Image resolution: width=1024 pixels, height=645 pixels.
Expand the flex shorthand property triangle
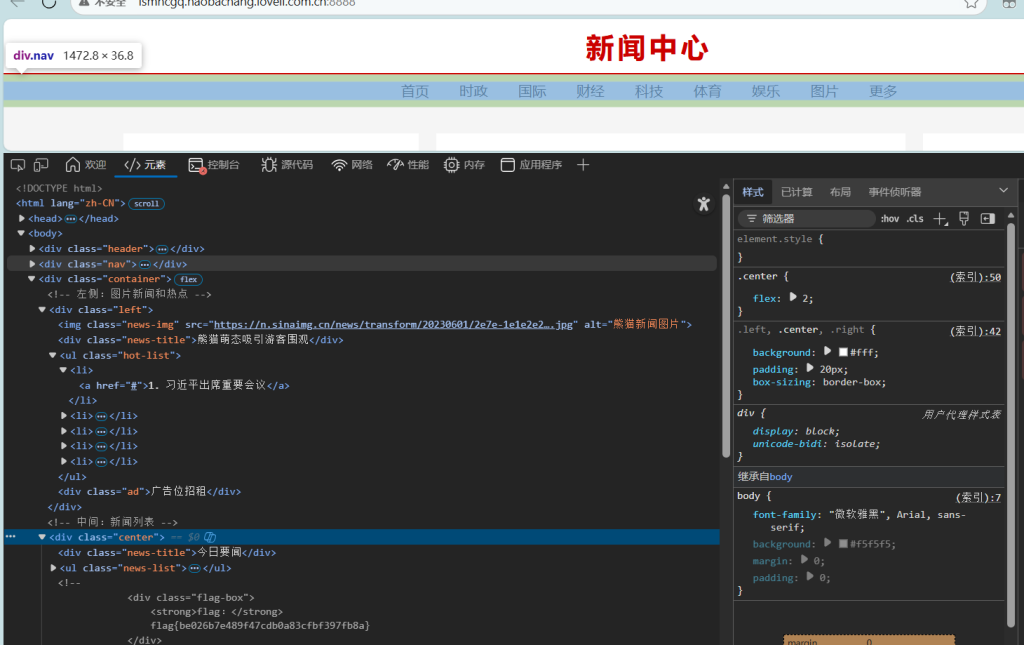(x=794, y=297)
